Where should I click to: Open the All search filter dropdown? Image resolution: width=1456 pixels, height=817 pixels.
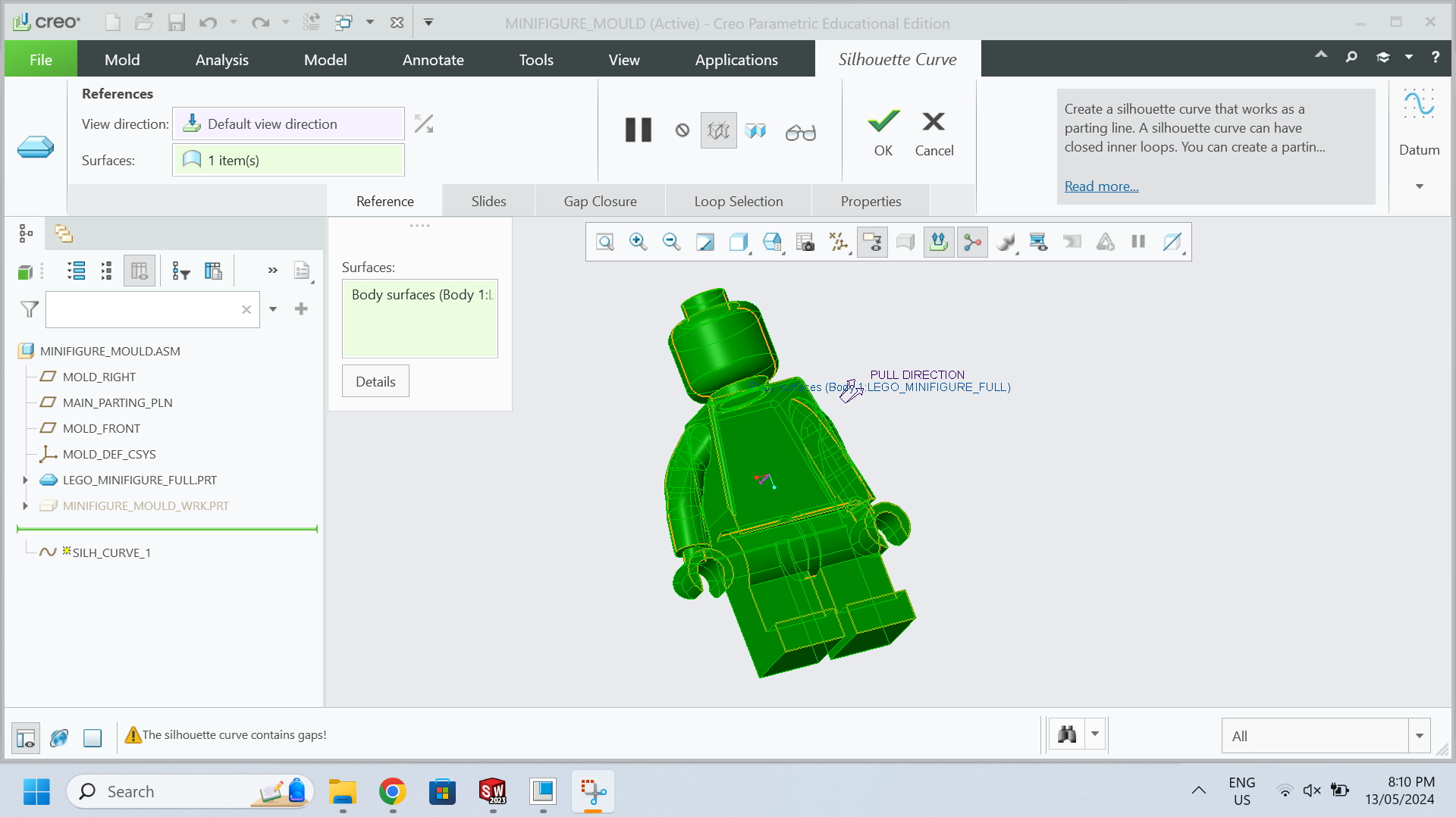pyautogui.click(x=1419, y=734)
